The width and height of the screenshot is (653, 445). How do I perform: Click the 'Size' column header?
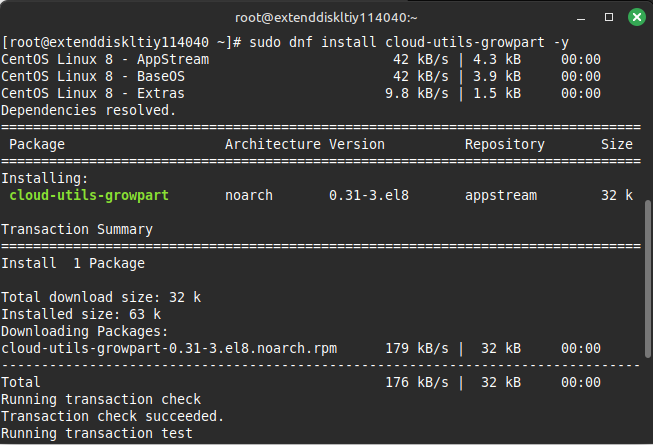(616, 144)
